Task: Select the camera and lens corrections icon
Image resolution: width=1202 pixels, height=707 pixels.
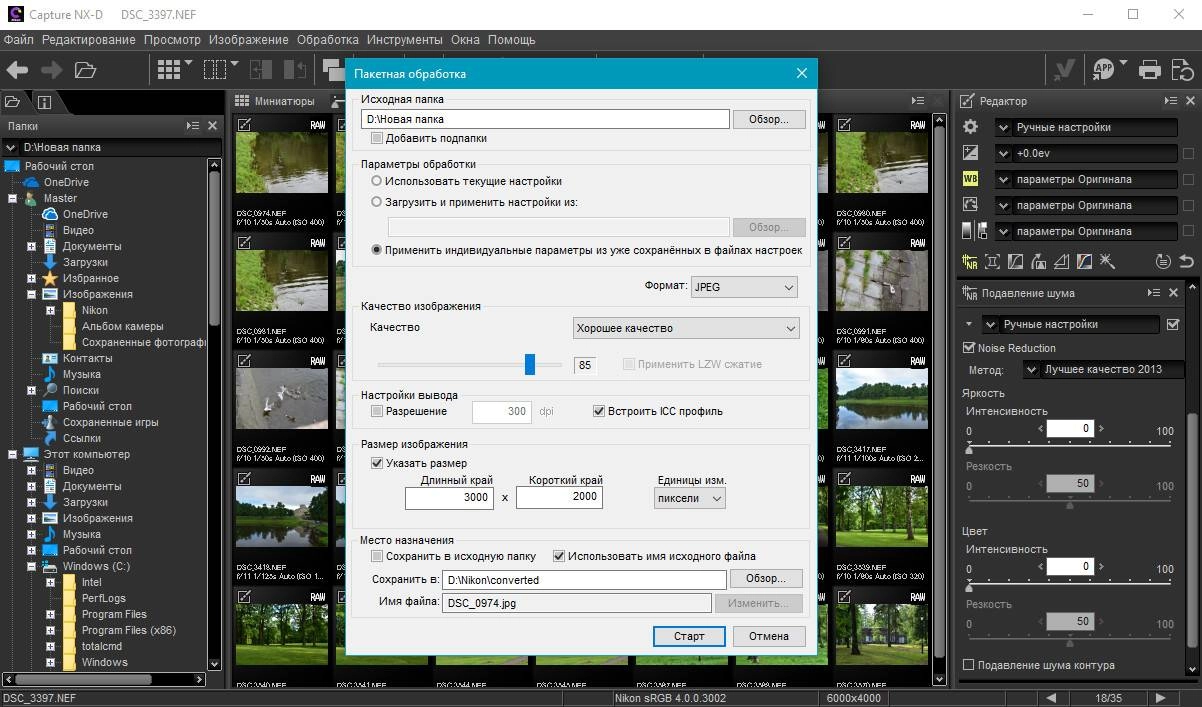Action: pos(993,262)
